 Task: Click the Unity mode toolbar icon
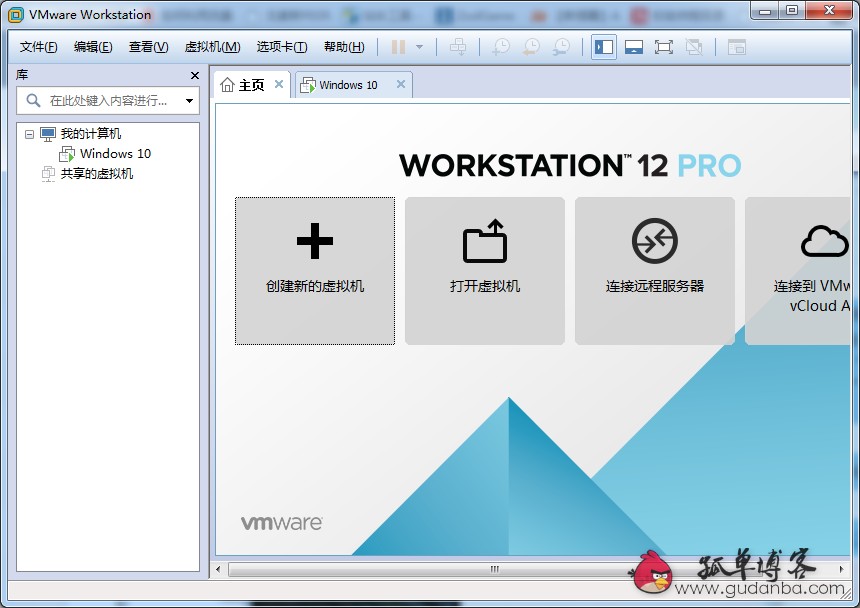(694, 47)
